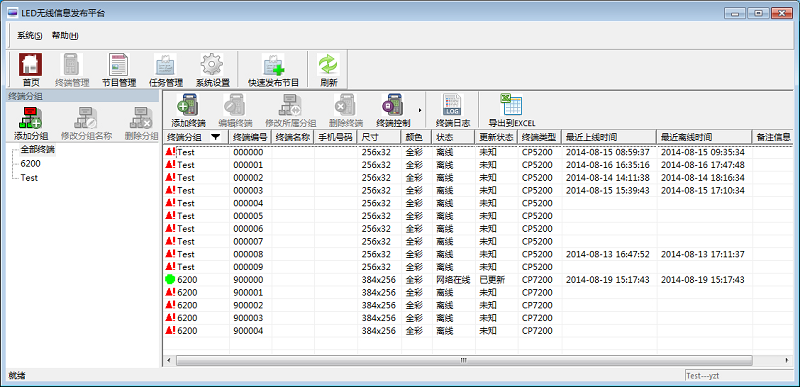800x387 pixels.
Task: Click the 刷新 refresh icon
Action: pyautogui.click(x=328, y=65)
